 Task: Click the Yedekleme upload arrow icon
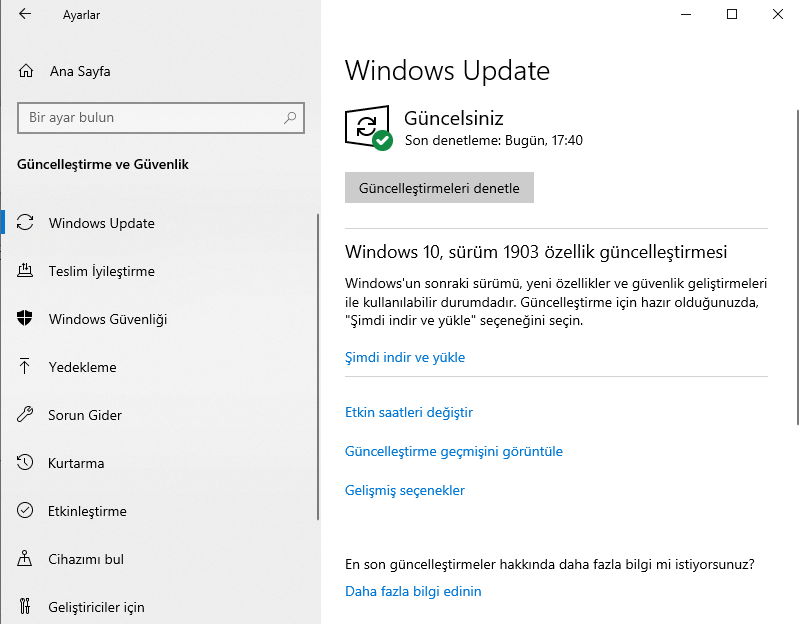pyautogui.click(x=24, y=366)
